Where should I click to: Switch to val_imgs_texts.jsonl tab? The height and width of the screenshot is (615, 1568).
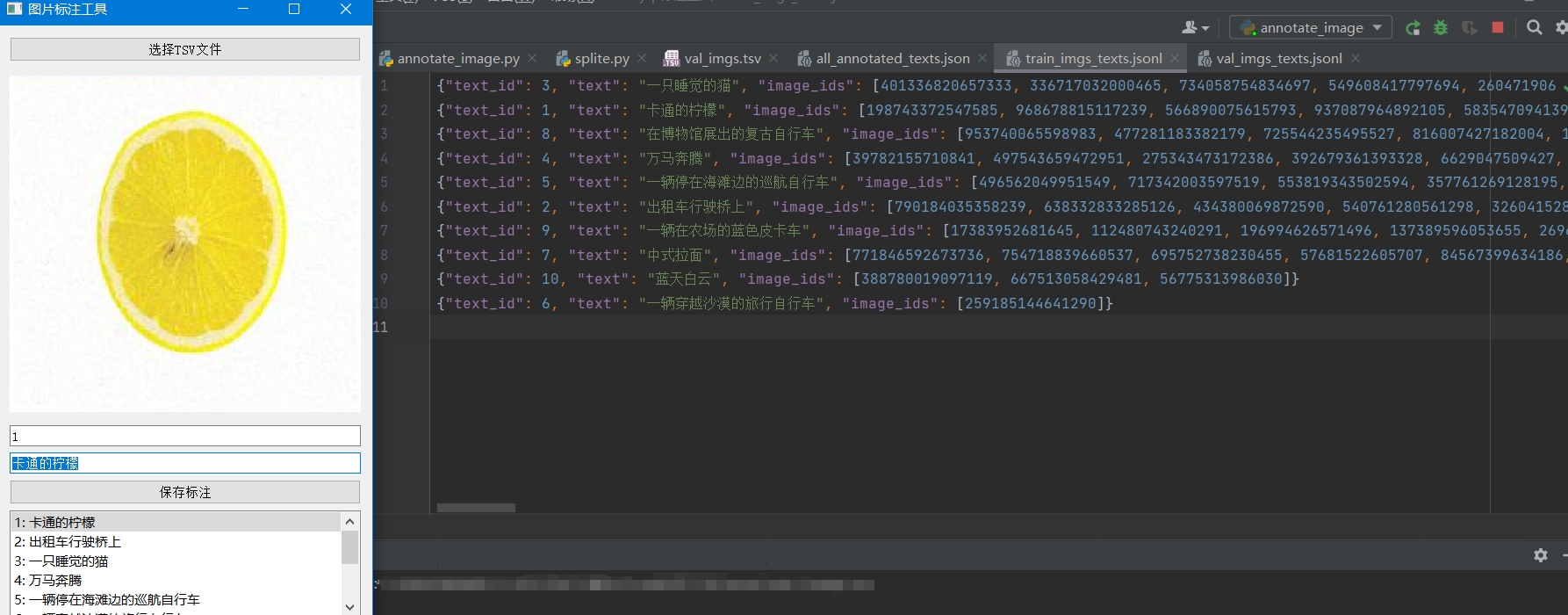pyautogui.click(x=1278, y=58)
